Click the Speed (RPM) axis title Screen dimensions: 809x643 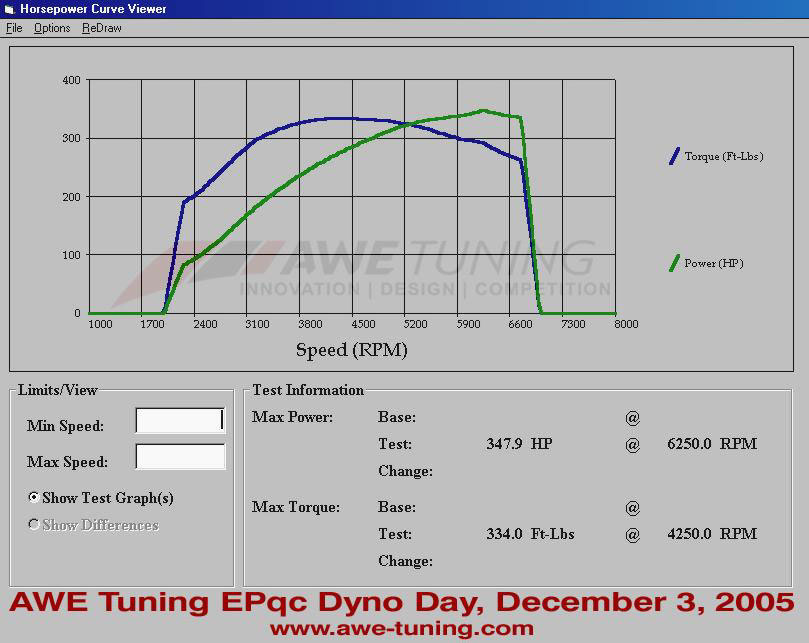352,350
